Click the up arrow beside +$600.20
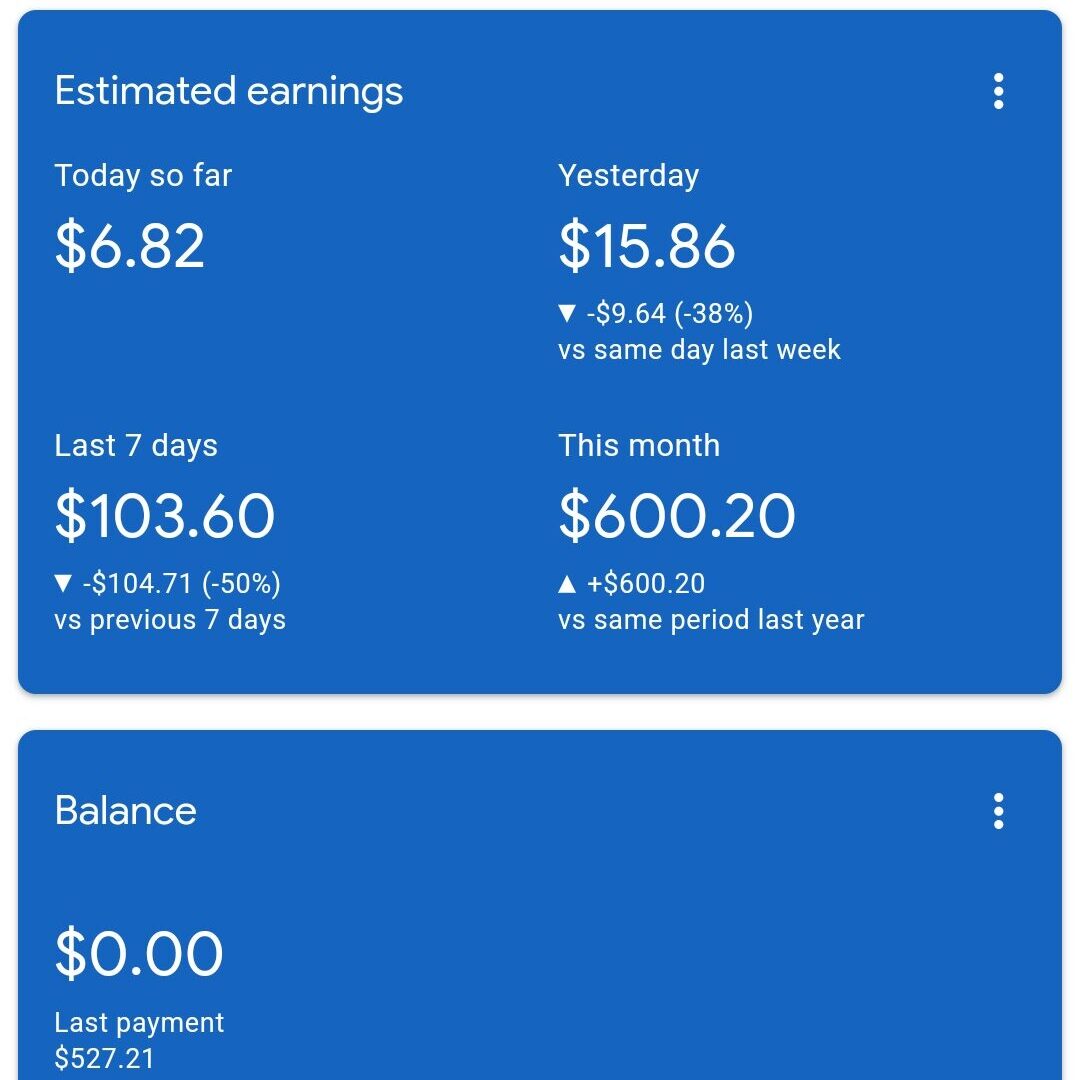 click(x=567, y=584)
